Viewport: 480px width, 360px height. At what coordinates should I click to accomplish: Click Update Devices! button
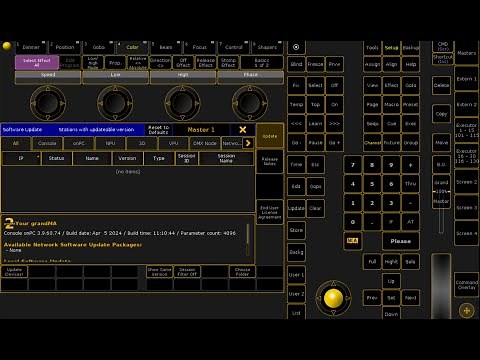click(14, 272)
